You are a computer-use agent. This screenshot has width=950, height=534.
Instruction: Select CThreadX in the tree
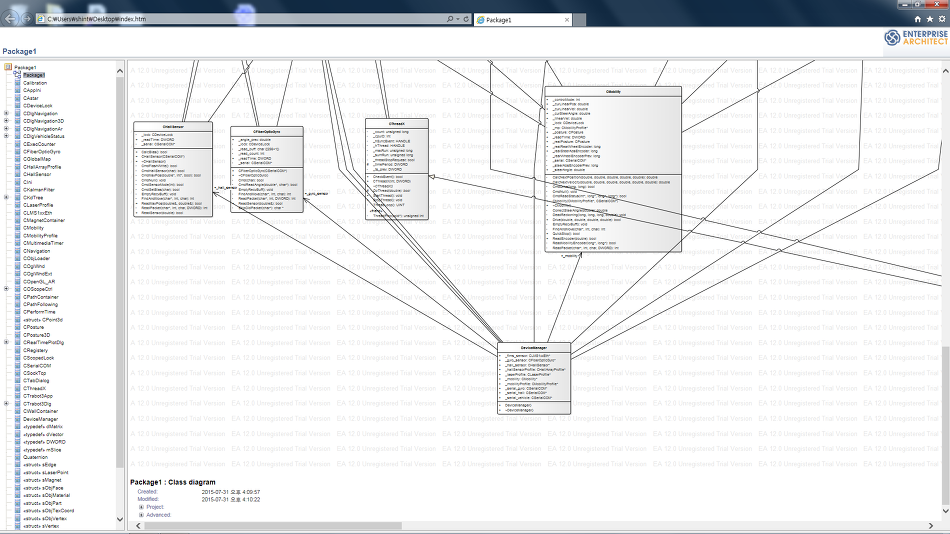[35, 389]
